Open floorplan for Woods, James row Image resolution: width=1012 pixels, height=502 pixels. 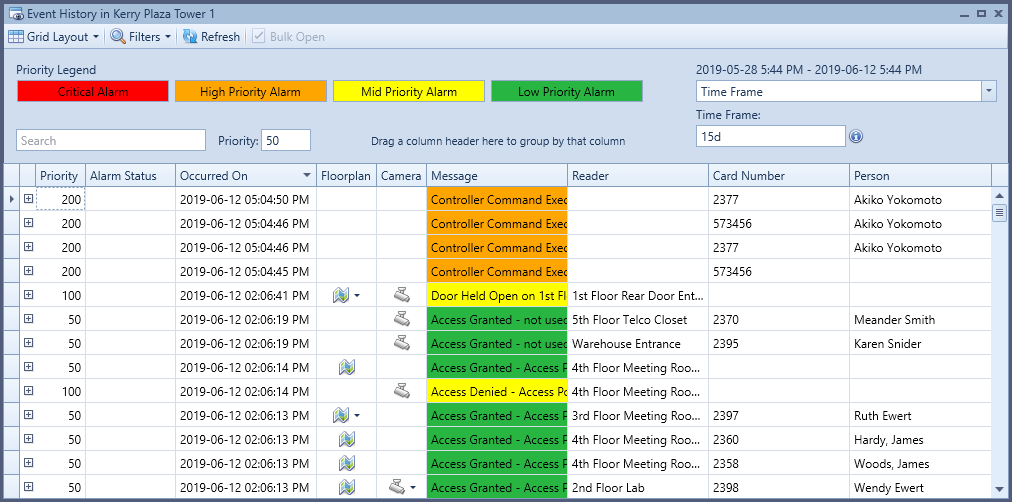click(x=347, y=463)
